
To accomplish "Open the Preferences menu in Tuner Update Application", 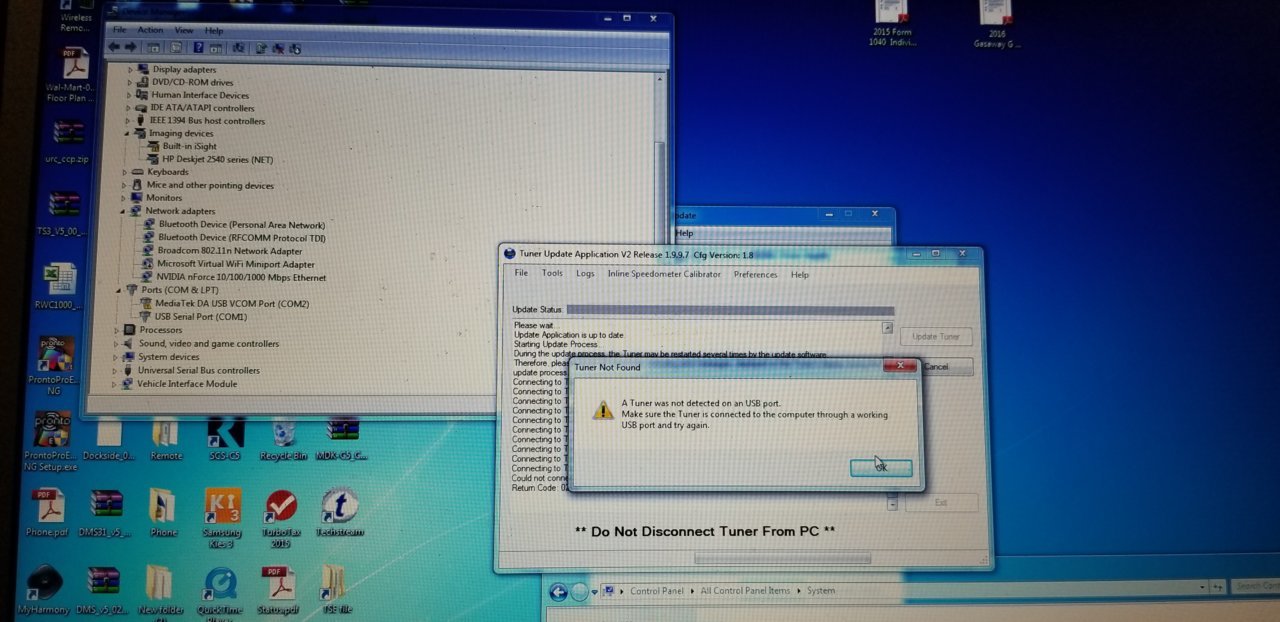I will [755, 274].
